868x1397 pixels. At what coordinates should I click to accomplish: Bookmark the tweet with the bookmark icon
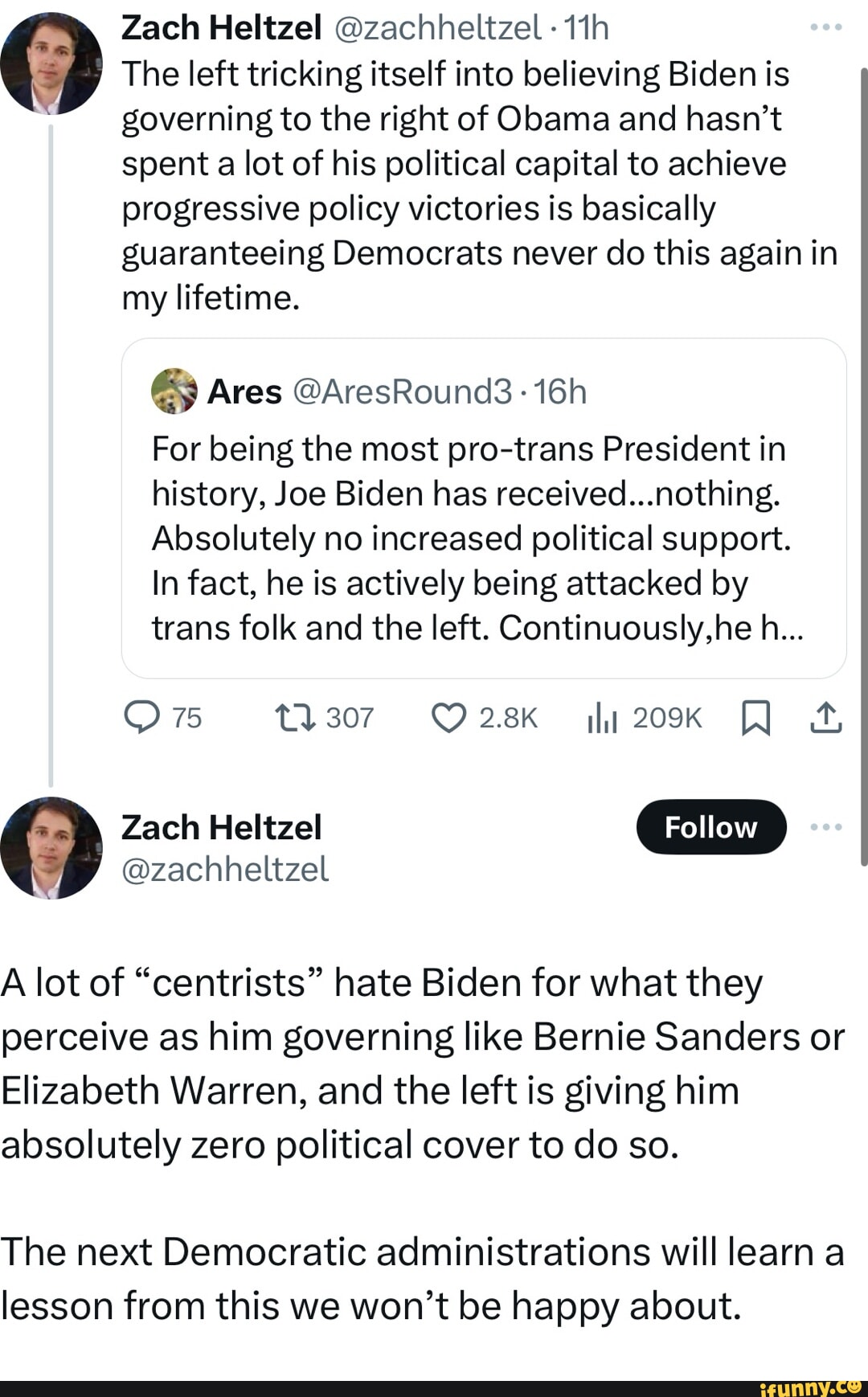pyautogui.click(x=755, y=717)
